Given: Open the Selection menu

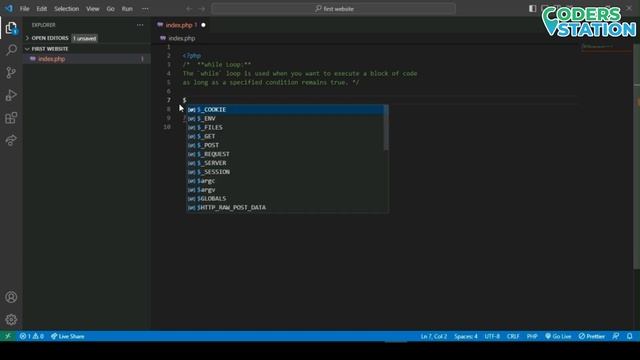Looking at the screenshot, I should coord(67,9).
